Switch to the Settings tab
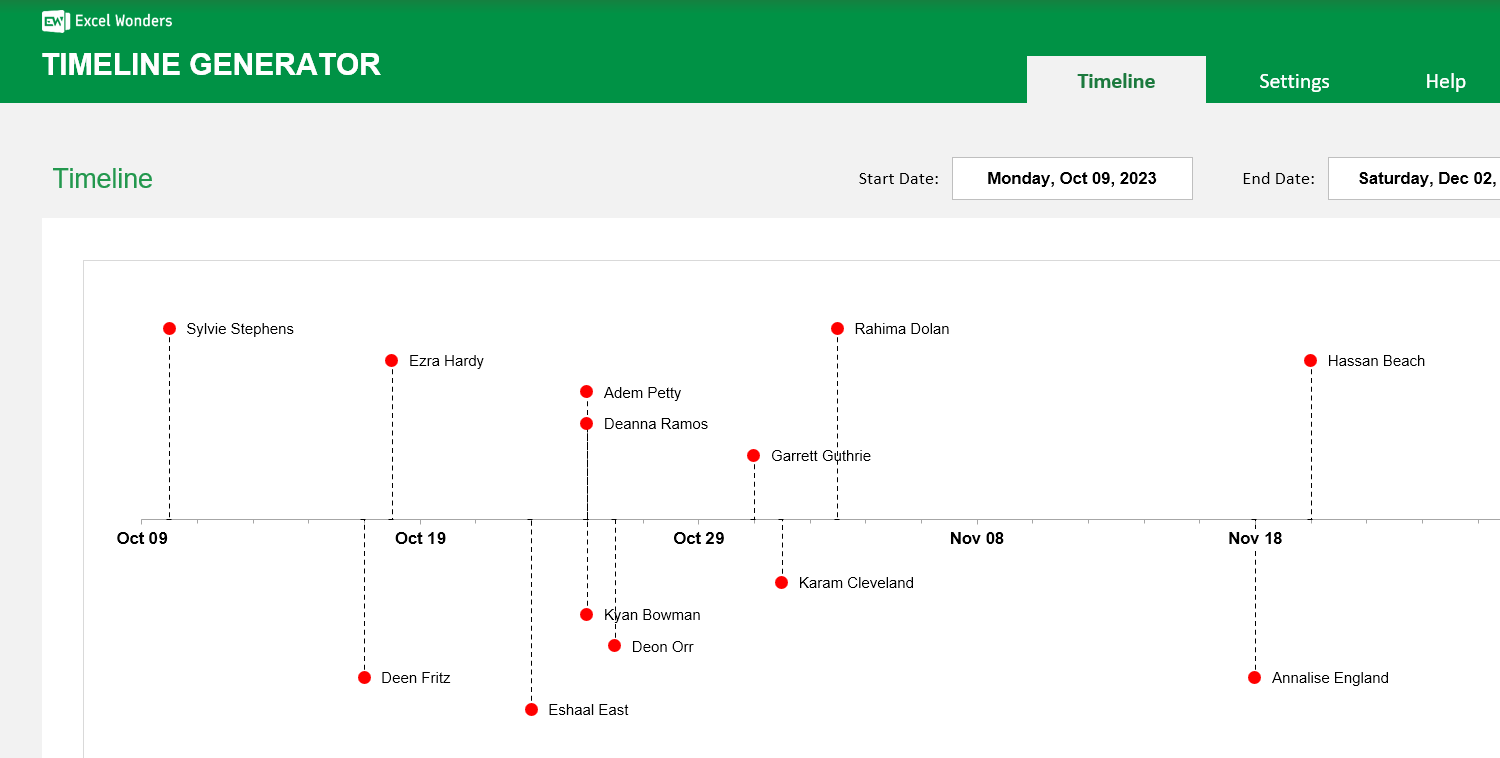Screen dimensions: 1500x758 [x=1293, y=80]
